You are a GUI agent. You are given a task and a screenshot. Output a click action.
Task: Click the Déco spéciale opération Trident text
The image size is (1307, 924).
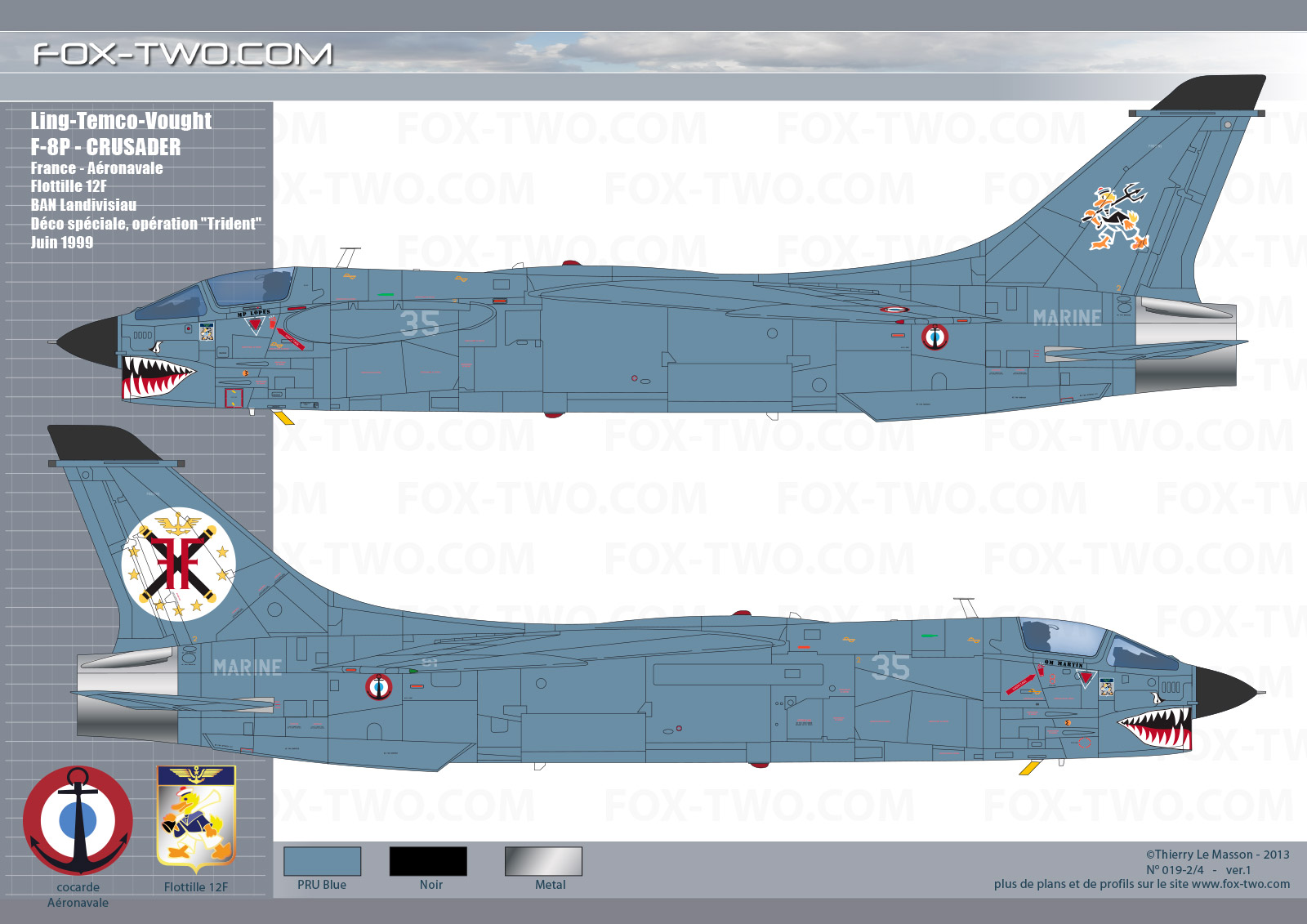(x=146, y=224)
